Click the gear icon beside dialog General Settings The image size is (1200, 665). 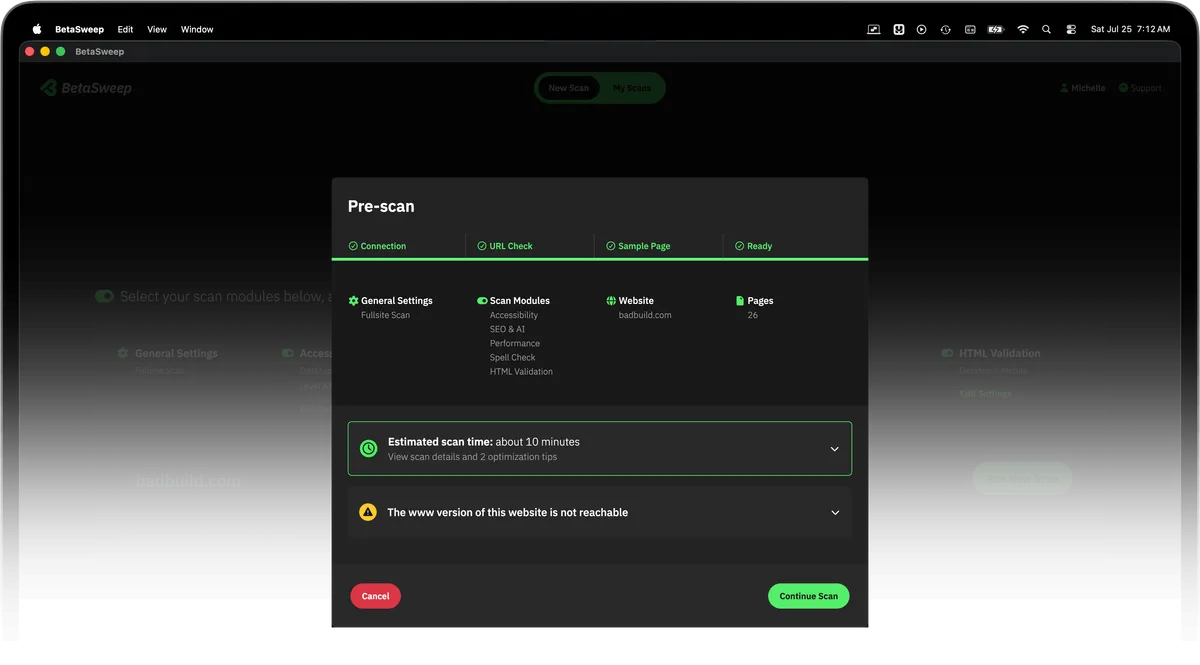(x=353, y=300)
